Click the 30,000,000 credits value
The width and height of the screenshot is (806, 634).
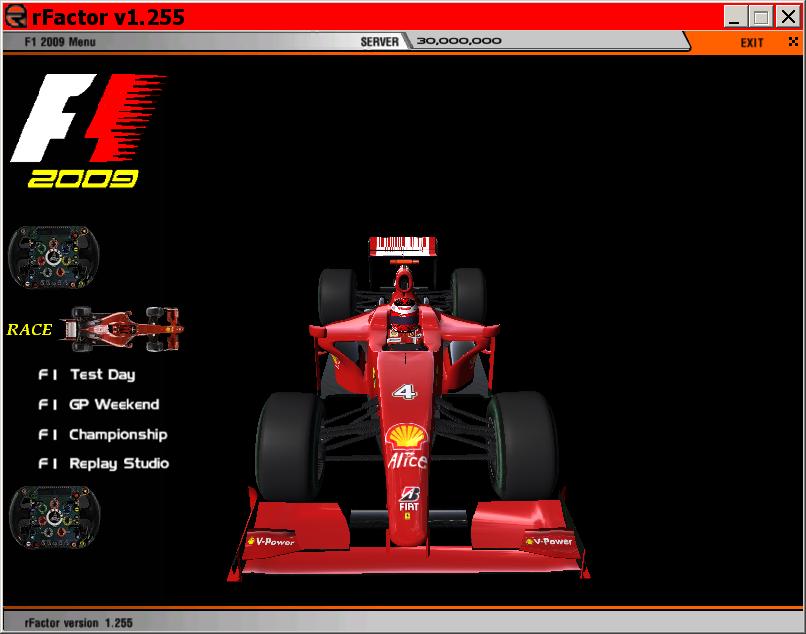[459, 41]
